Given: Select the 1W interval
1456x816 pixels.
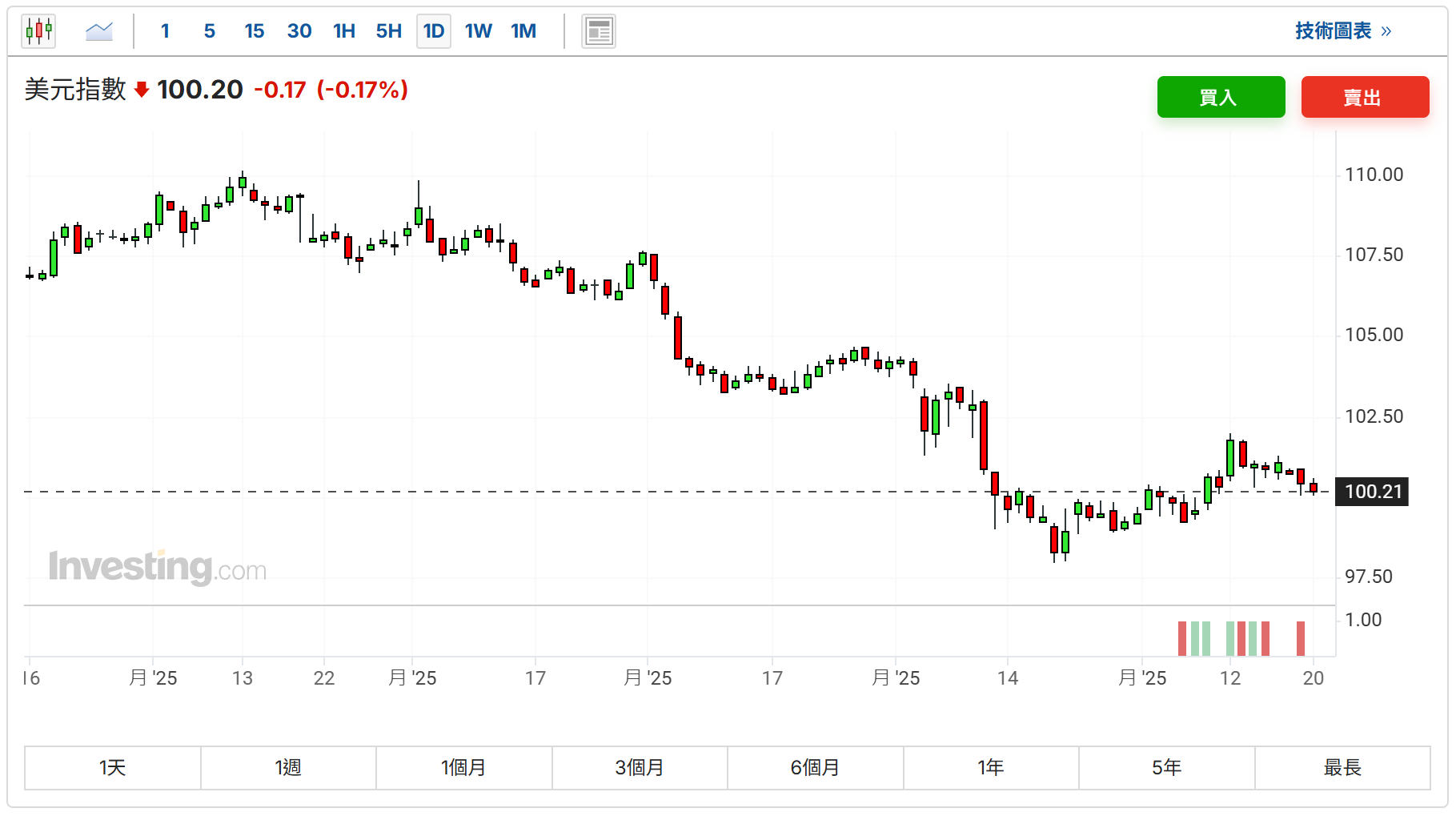Looking at the screenshot, I should [479, 31].
